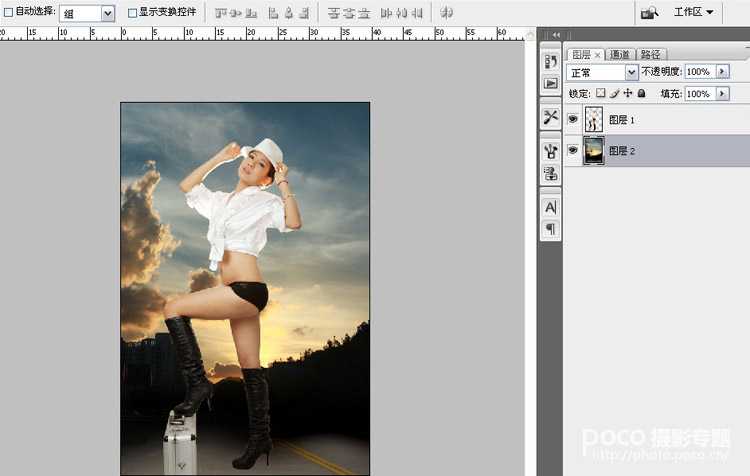This screenshot has width=750, height=476.
Task: Hide 图层 2 using its eye icon
Action: coord(573,150)
